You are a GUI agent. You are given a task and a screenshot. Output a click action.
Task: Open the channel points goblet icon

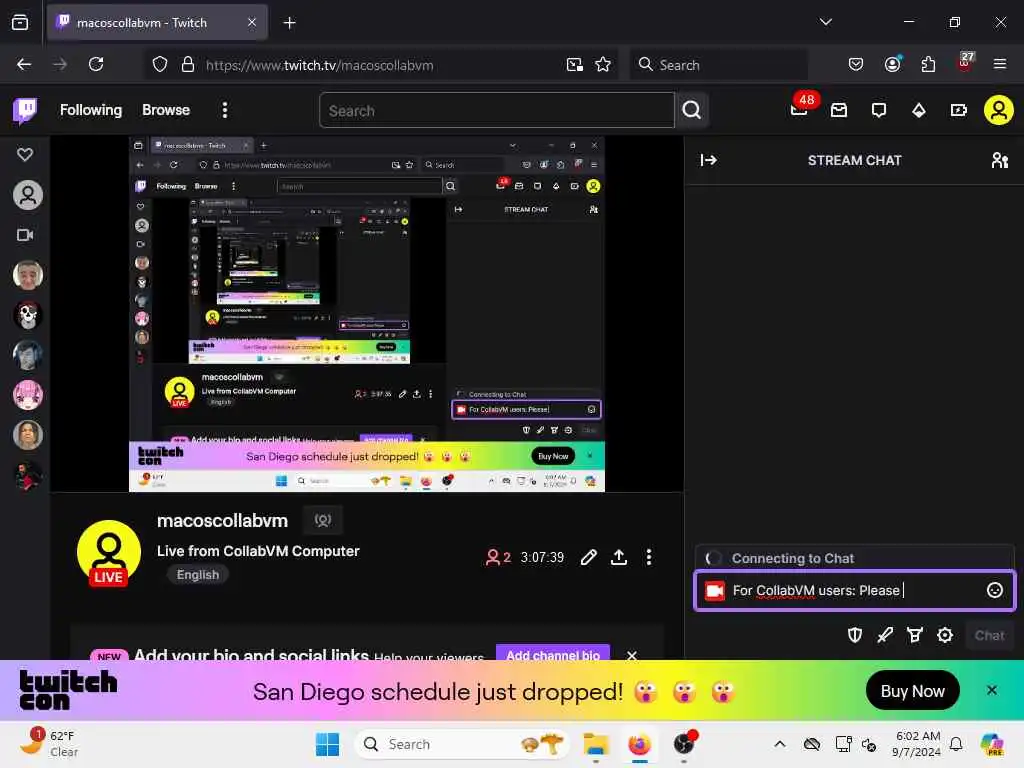(915, 635)
